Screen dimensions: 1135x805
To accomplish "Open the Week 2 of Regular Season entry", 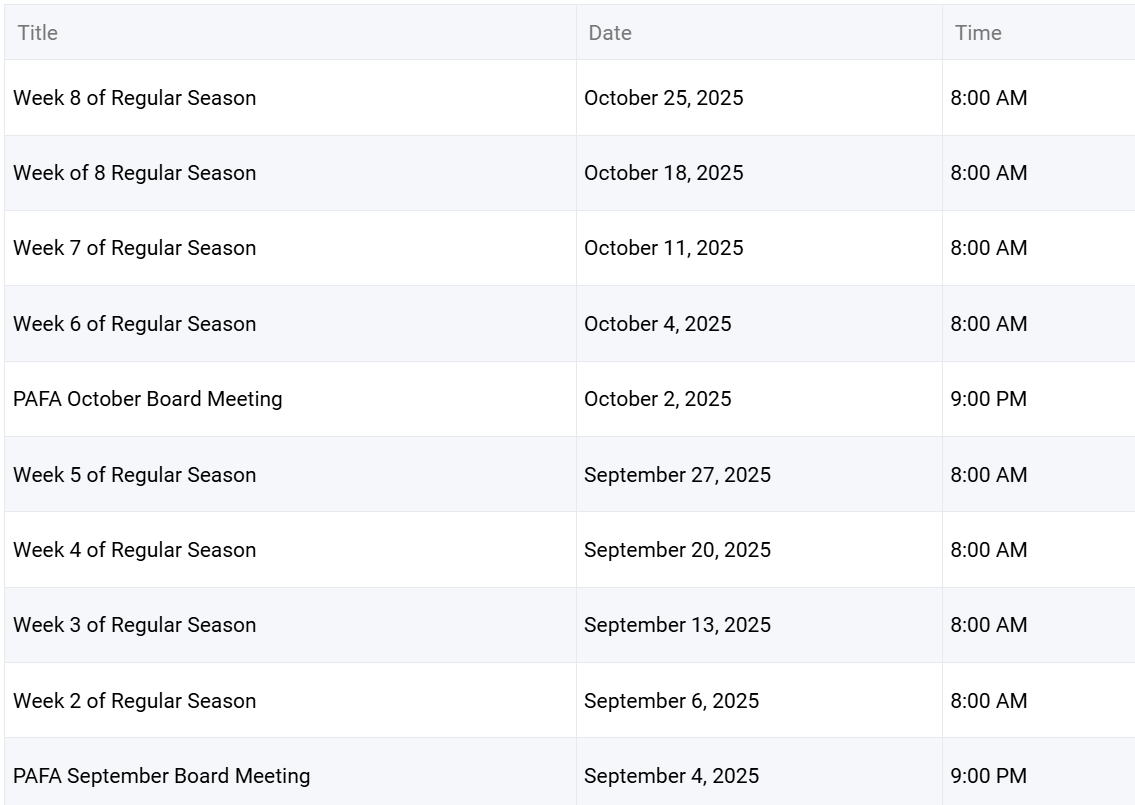I will (x=135, y=701).
